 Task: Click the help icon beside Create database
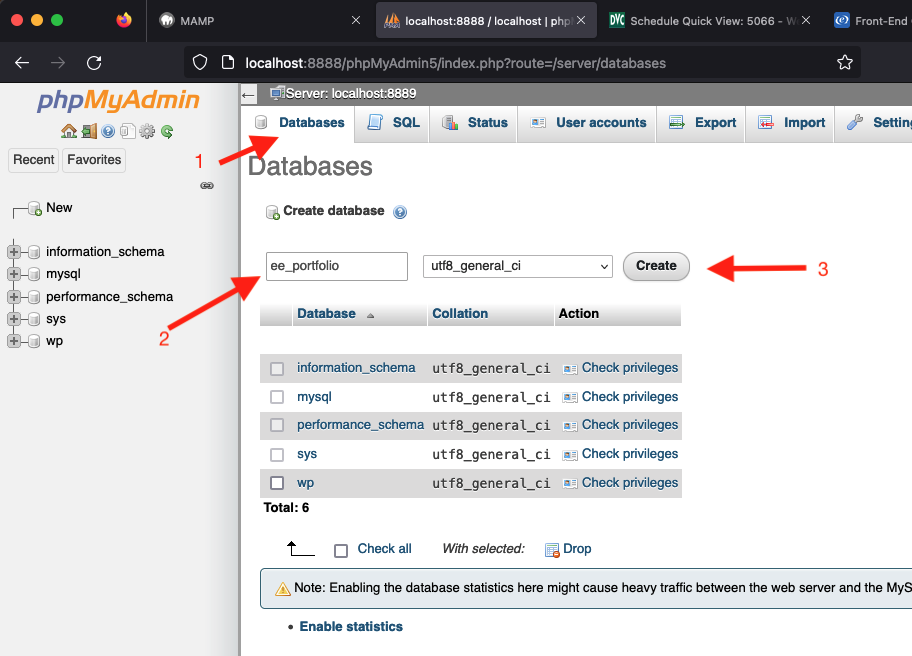tap(400, 212)
